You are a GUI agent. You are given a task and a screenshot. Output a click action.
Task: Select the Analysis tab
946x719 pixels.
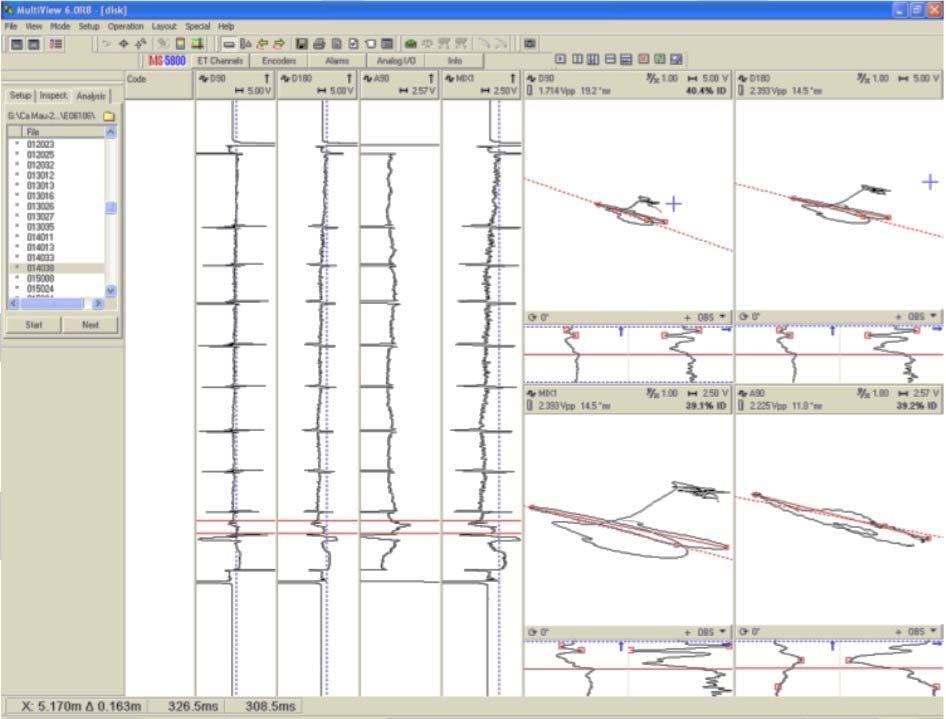90,96
